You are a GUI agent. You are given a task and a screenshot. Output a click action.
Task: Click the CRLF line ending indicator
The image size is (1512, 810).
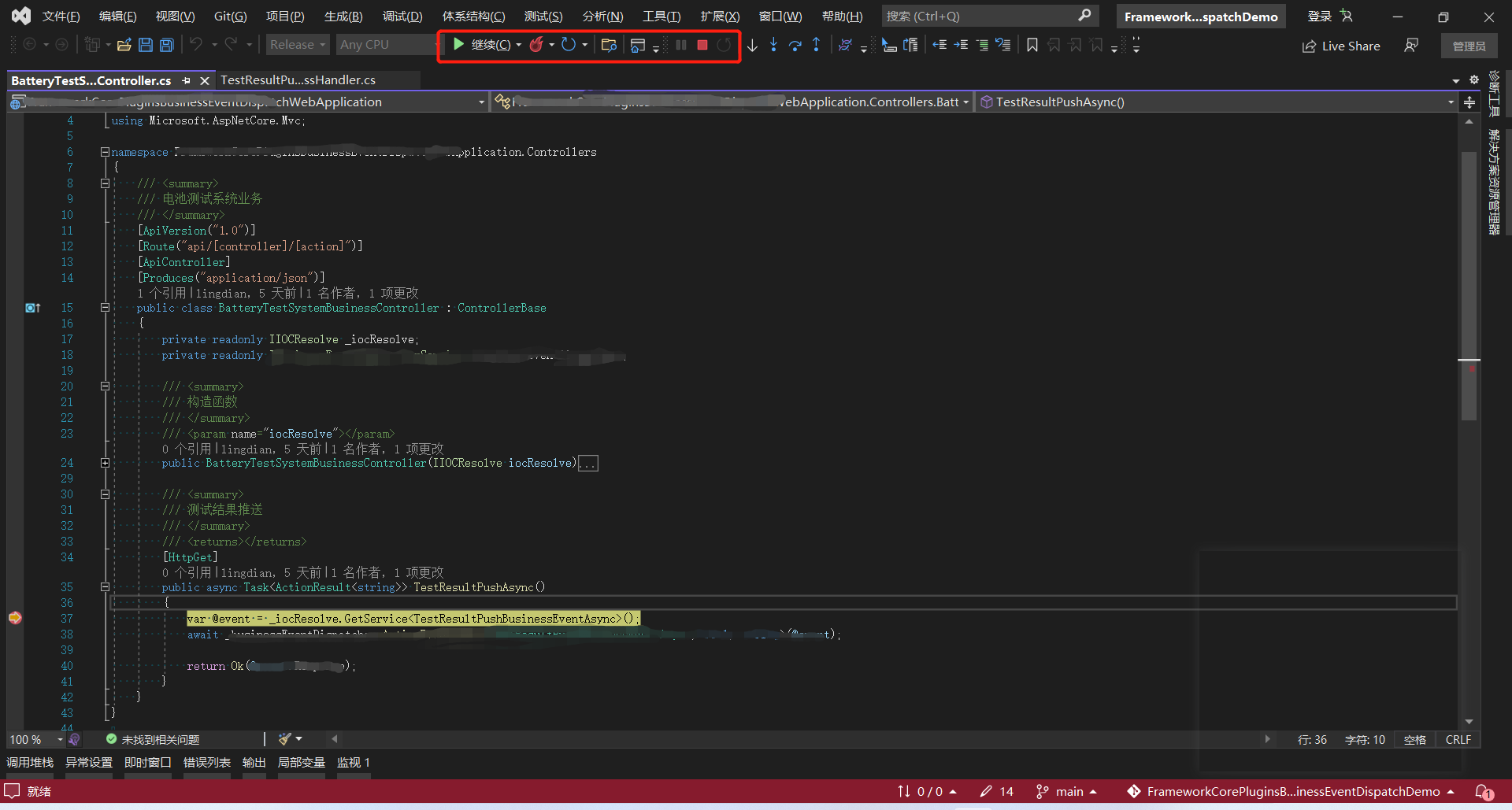pyautogui.click(x=1458, y=740)
